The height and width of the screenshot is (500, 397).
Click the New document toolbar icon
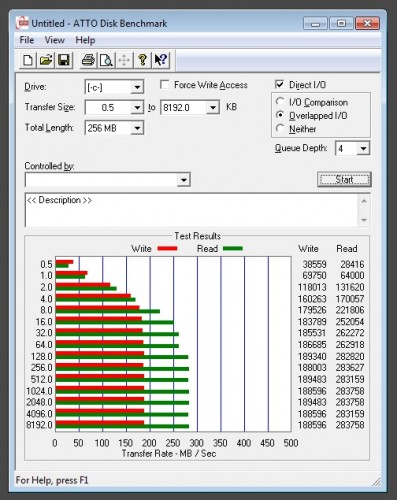(x=28, y=60)
